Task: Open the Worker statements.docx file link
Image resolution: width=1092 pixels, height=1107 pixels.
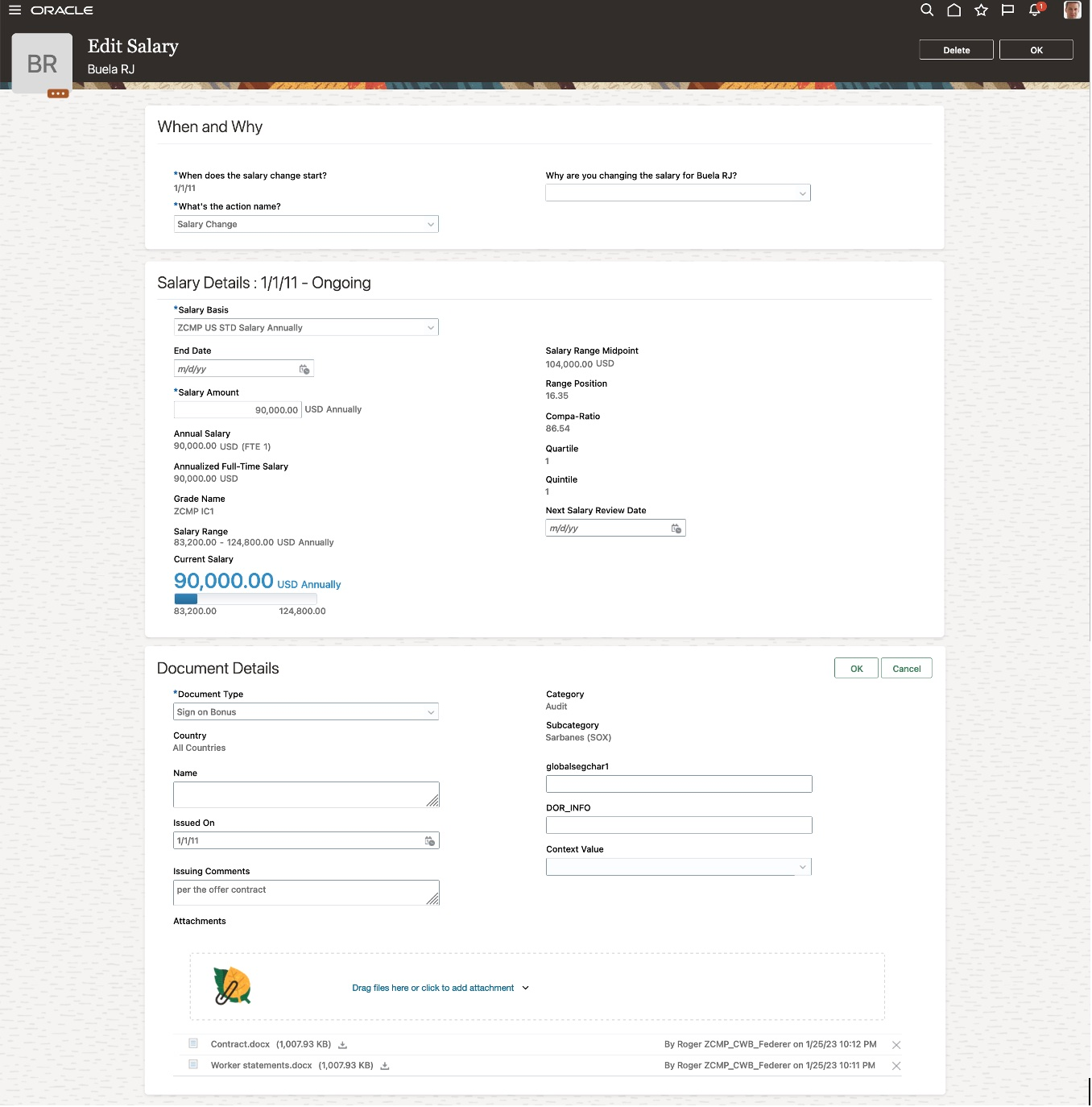Action: click(x=261, y=1065)
